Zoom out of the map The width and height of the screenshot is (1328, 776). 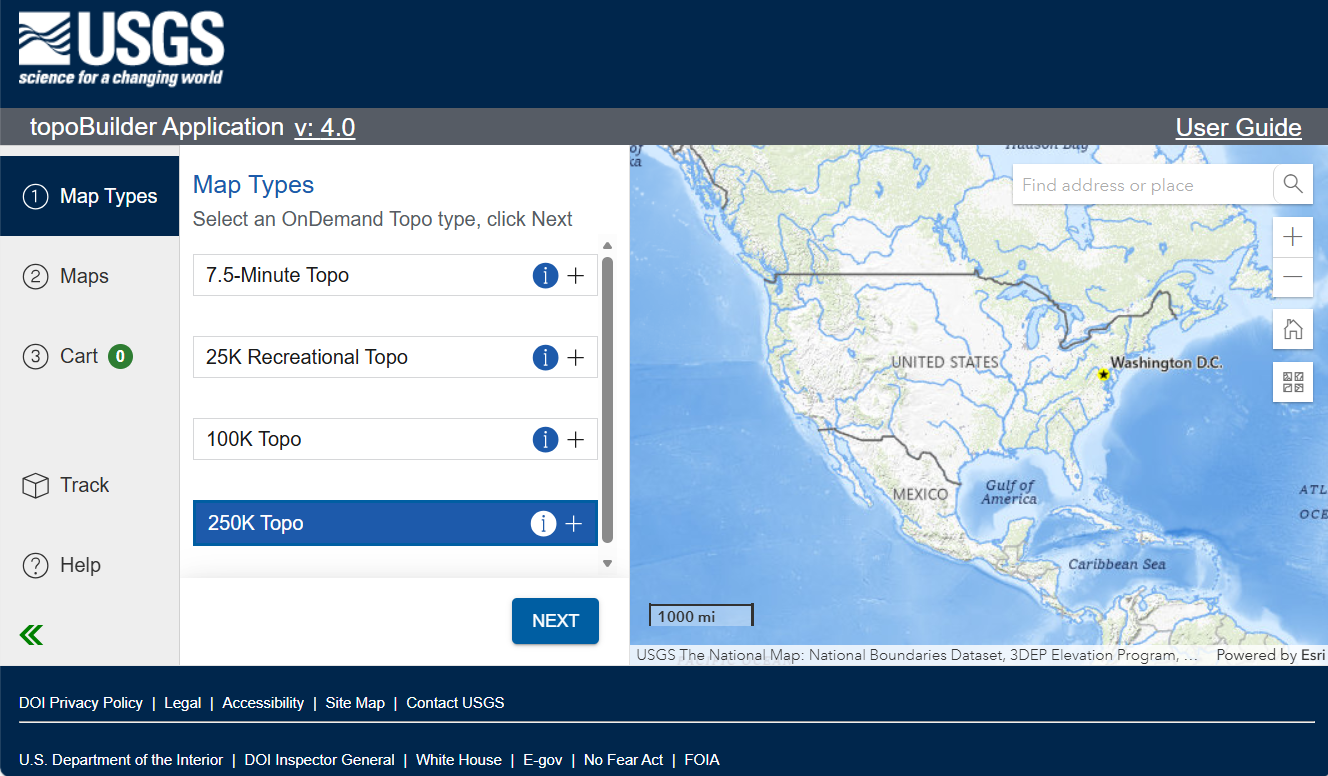point(1292,278)
